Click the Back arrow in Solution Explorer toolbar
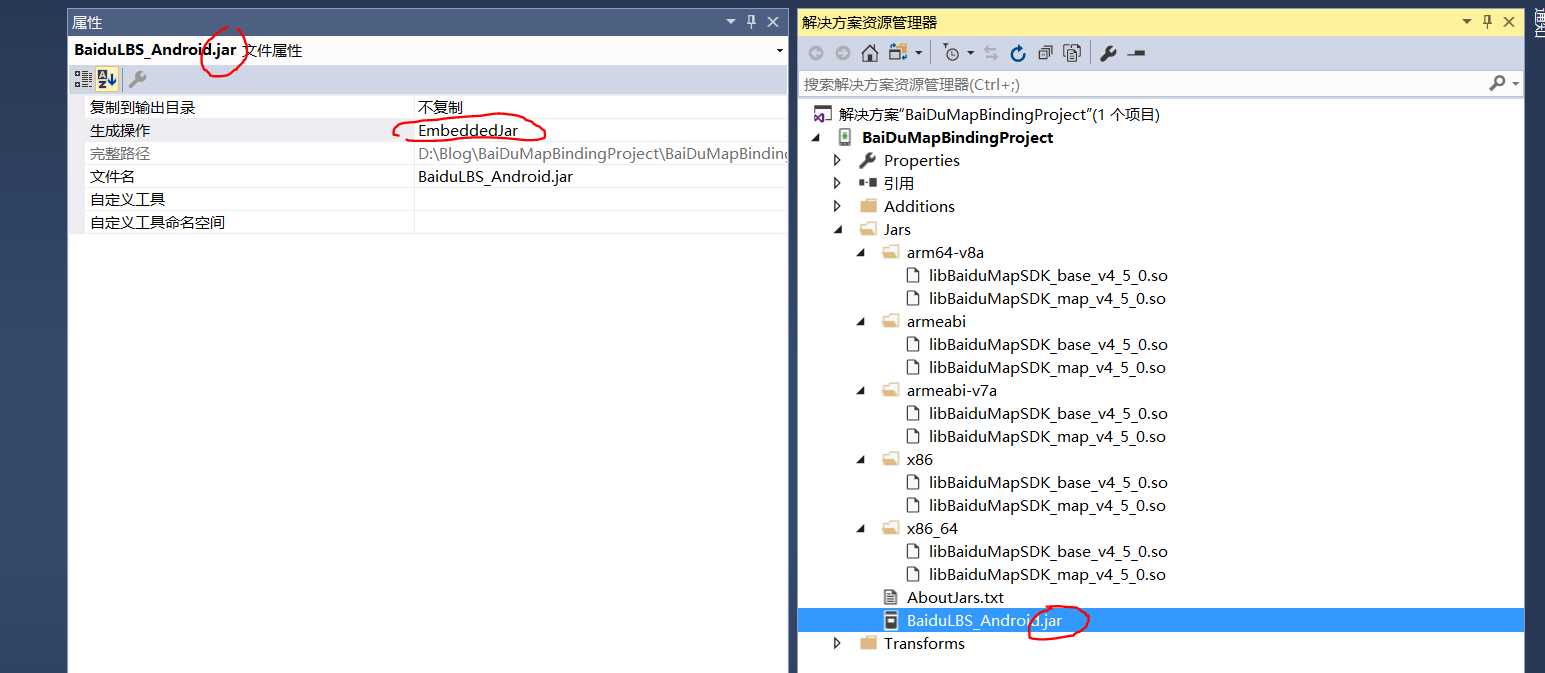The height and width of the screenshot is (673, 1545). 816,53
